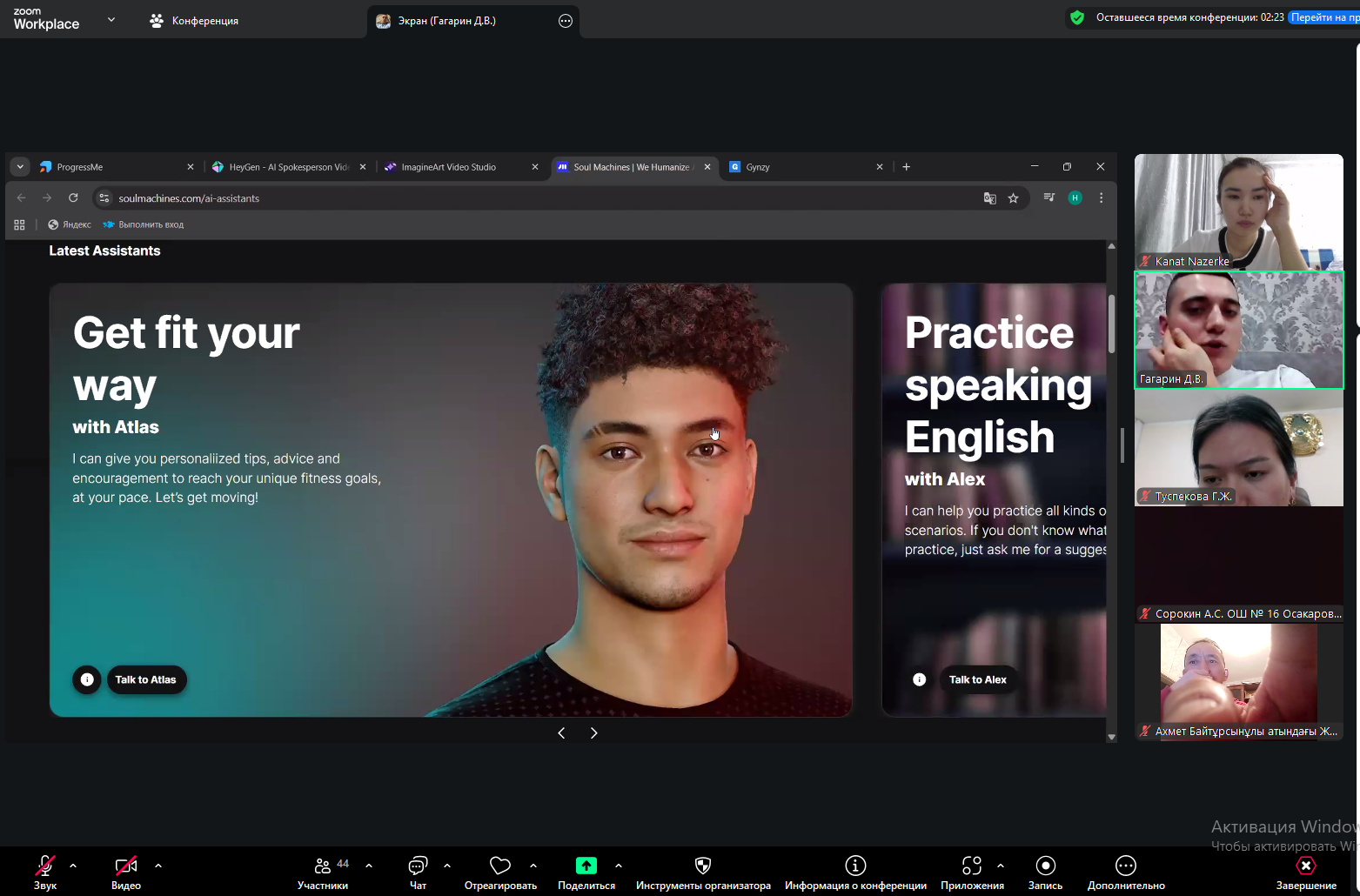Viewport: 1360px width, 896px height.
Task: Click the green Share screen icon
Action: (586, 866)
